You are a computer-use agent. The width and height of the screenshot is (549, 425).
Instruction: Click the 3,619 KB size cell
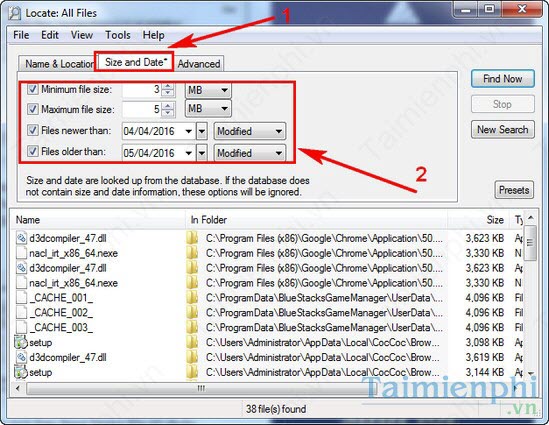coord(485,357)
